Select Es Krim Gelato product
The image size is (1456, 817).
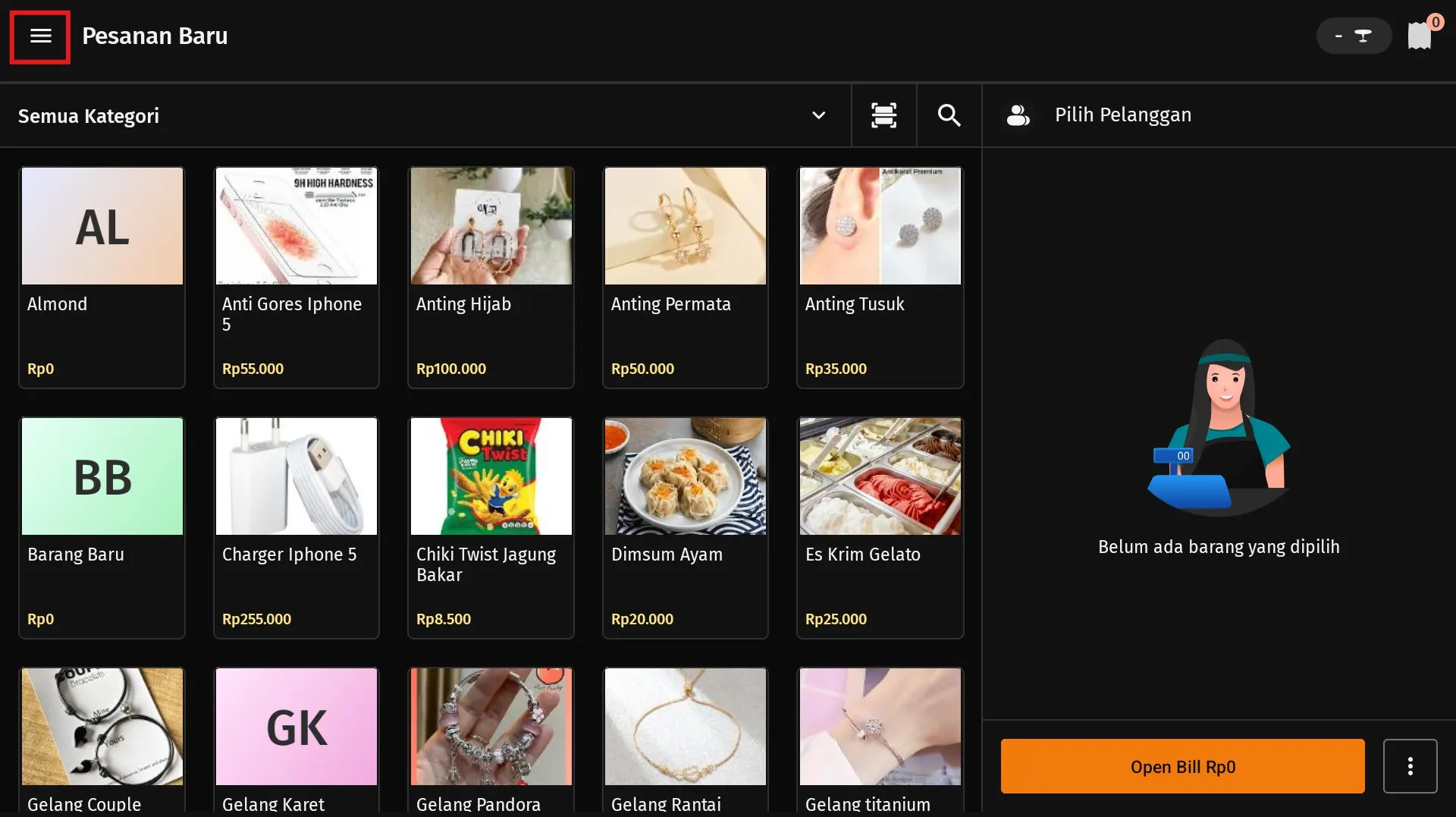[x=880, y=527]
